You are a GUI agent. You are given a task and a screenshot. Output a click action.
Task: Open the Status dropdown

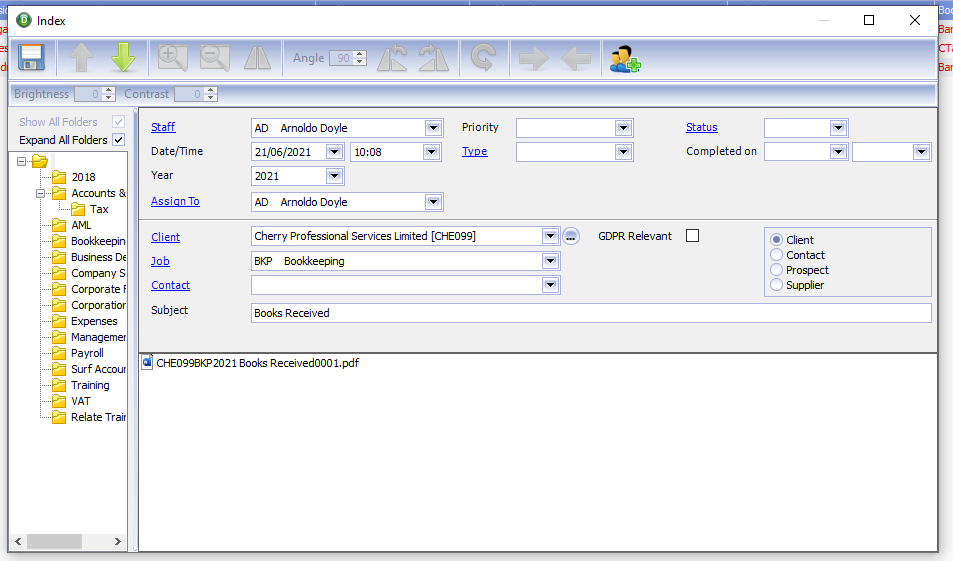point(838,128)
